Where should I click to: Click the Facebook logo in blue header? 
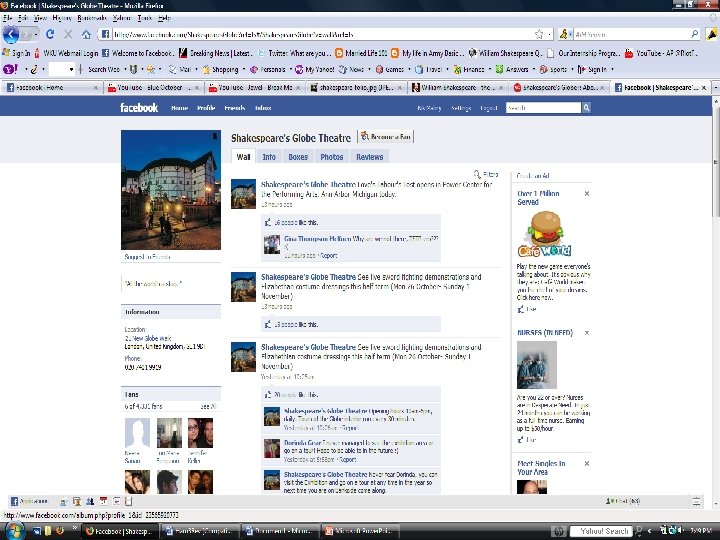coord(139,108)
